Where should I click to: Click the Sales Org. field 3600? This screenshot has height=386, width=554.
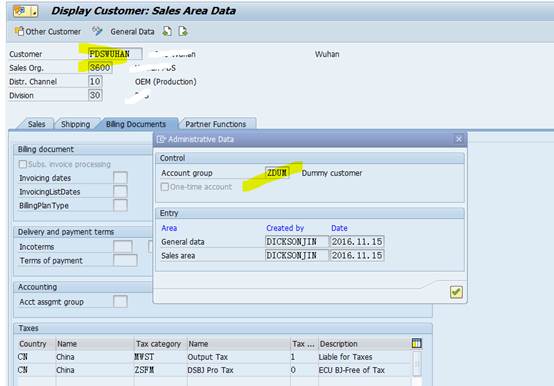(100, 67)
